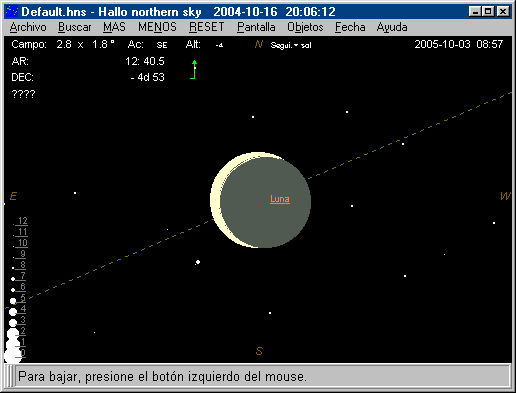Screen dimensions: 516x393
Task: Click MAS to zoom in
Action: point(114,27)
